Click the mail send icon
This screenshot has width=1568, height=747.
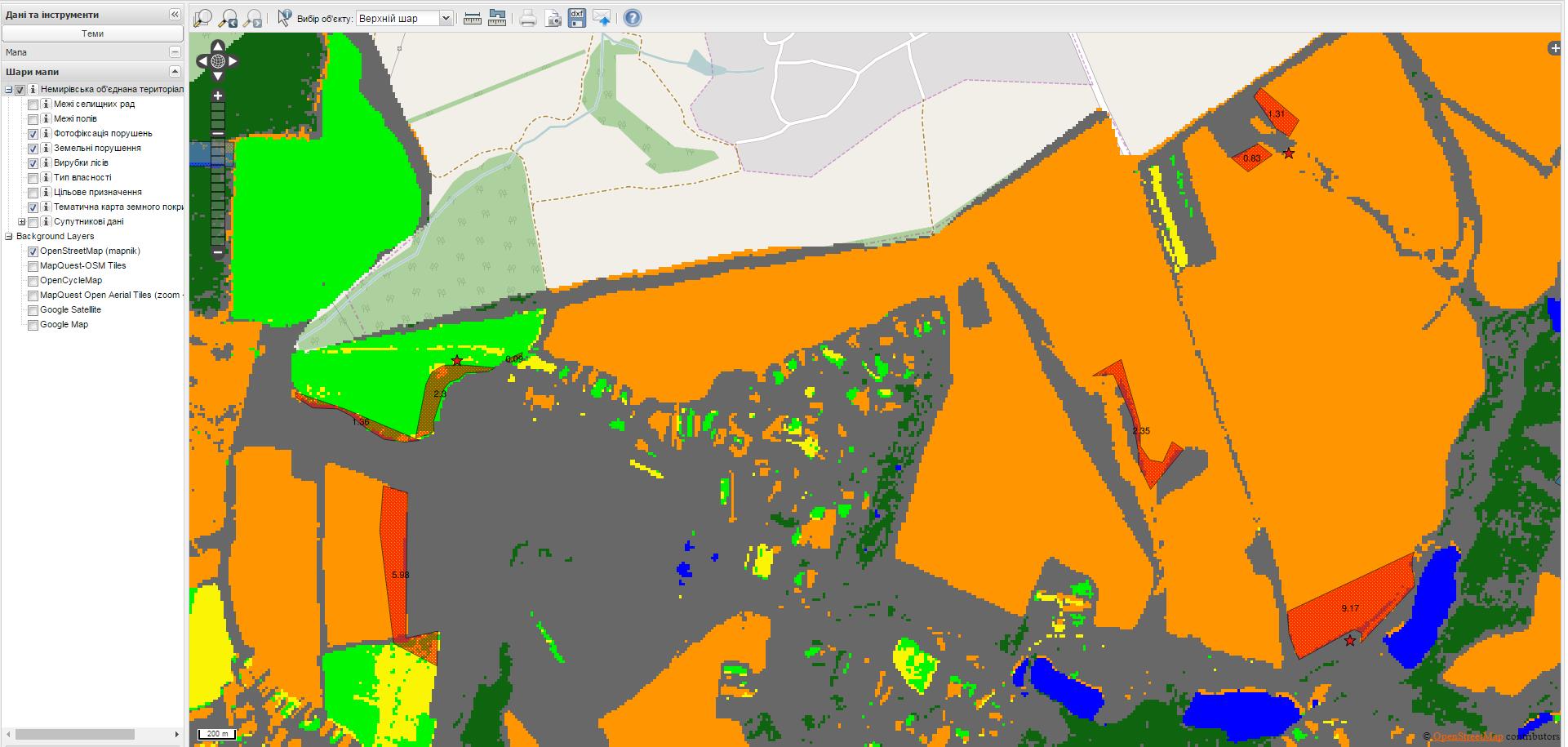[x=602, y=18]
